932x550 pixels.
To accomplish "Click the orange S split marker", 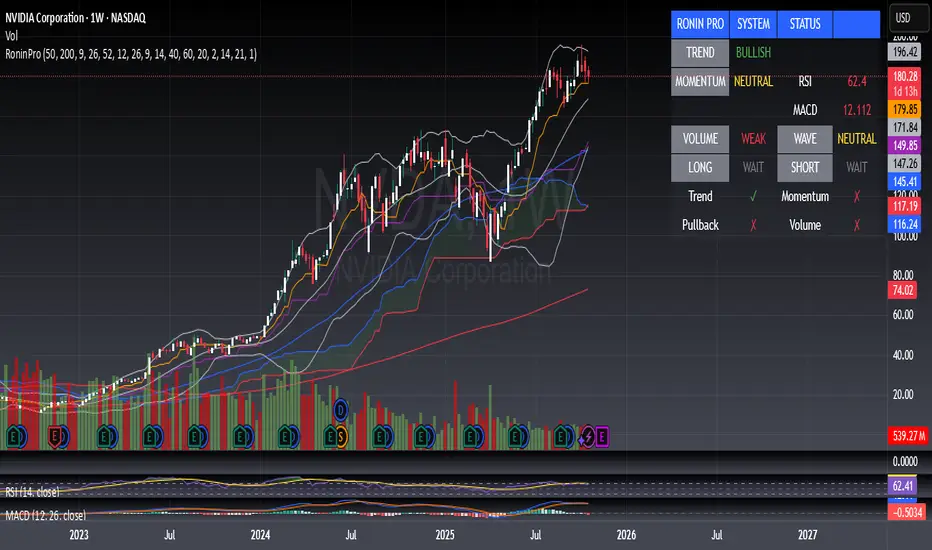I will point(341,436).
